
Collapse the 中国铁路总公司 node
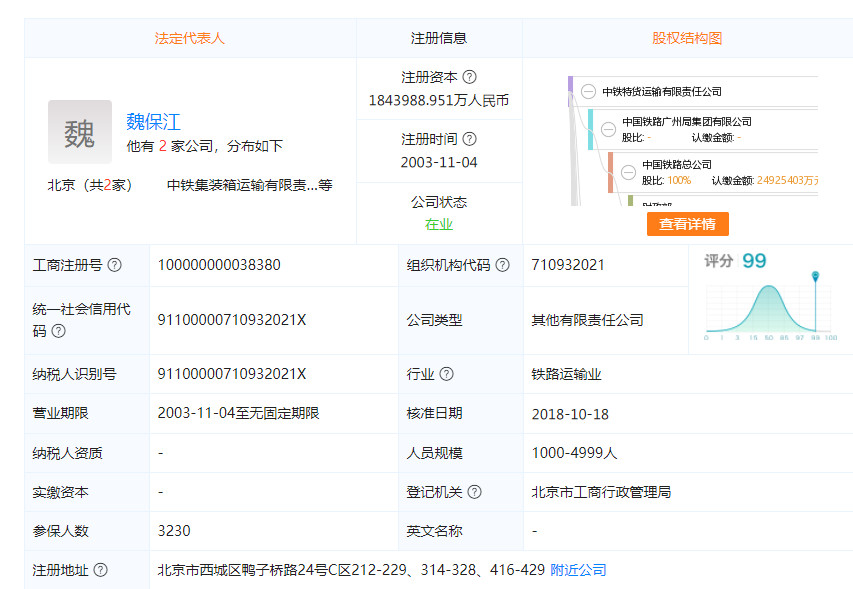point(628,172)
